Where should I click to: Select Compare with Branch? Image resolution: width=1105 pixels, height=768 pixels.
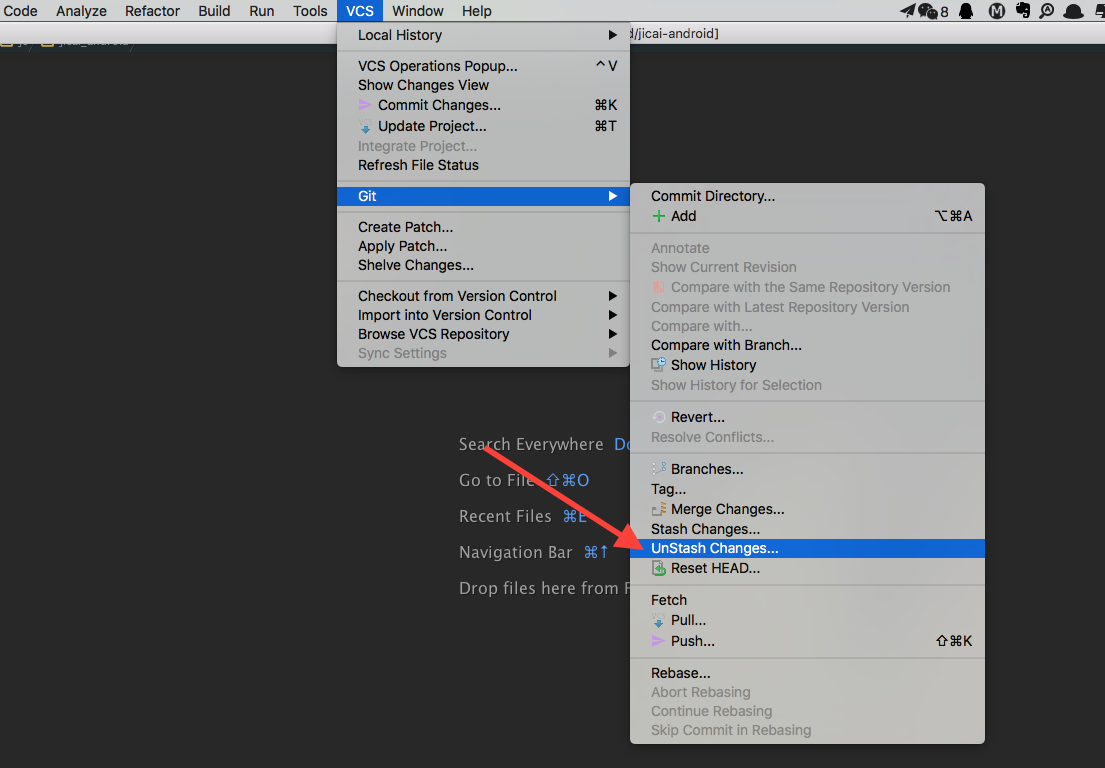tap(808, 345)
